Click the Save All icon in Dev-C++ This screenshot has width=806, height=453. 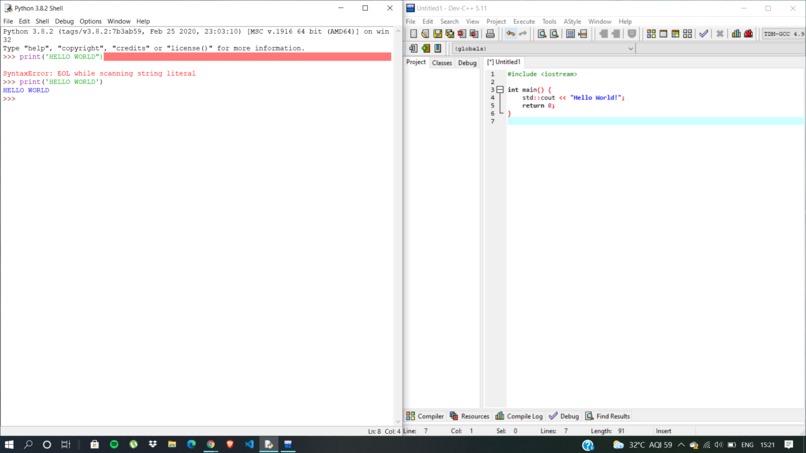(450, 34)
